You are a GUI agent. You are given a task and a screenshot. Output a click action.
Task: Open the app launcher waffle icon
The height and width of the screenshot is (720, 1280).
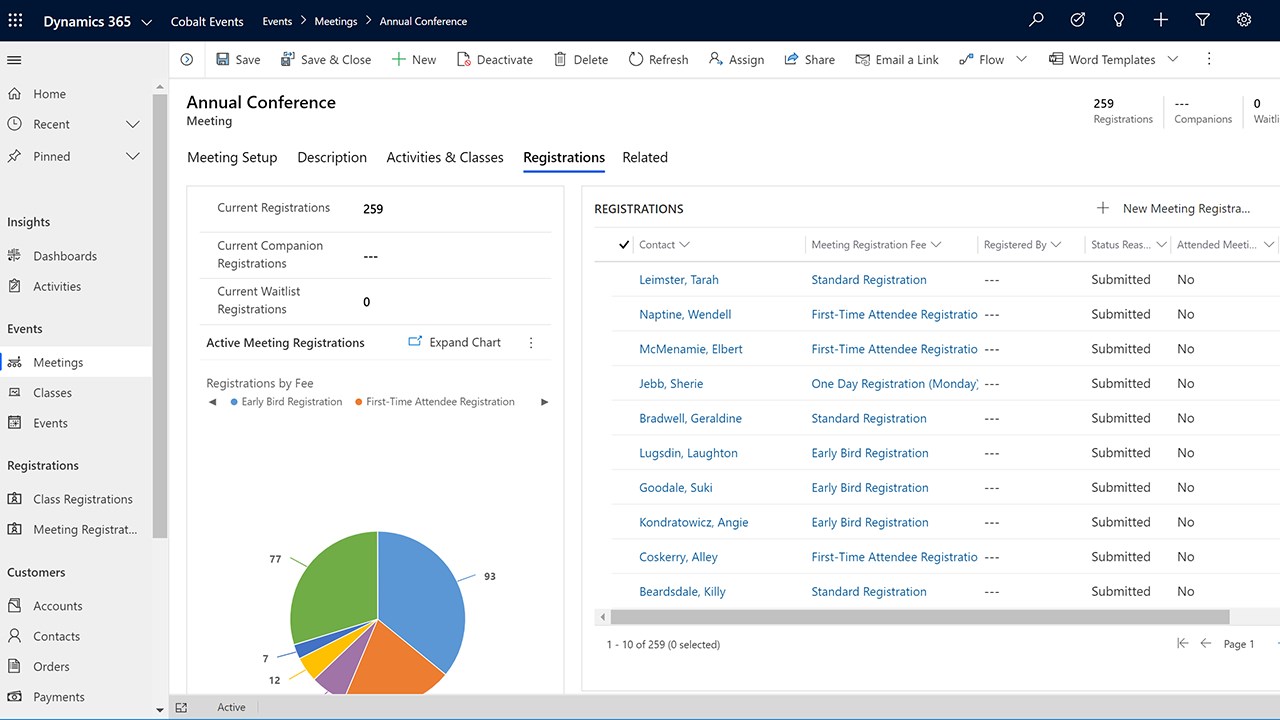point(15,20)
